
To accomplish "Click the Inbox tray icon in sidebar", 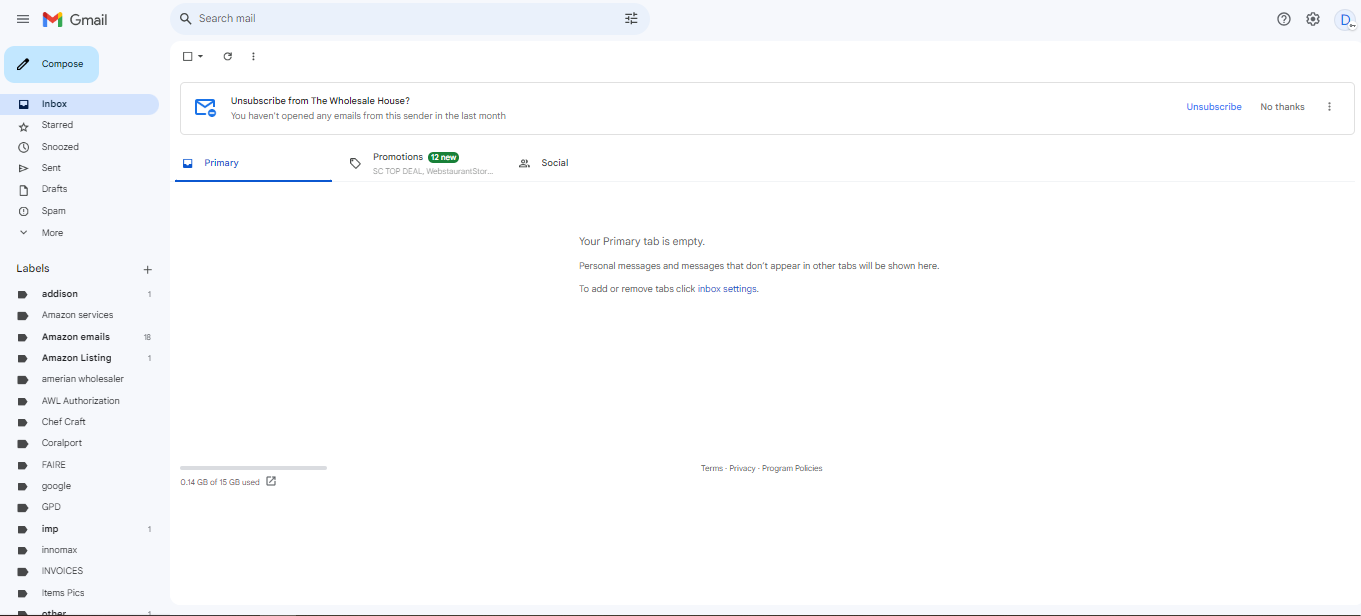I will click(23, 104).
